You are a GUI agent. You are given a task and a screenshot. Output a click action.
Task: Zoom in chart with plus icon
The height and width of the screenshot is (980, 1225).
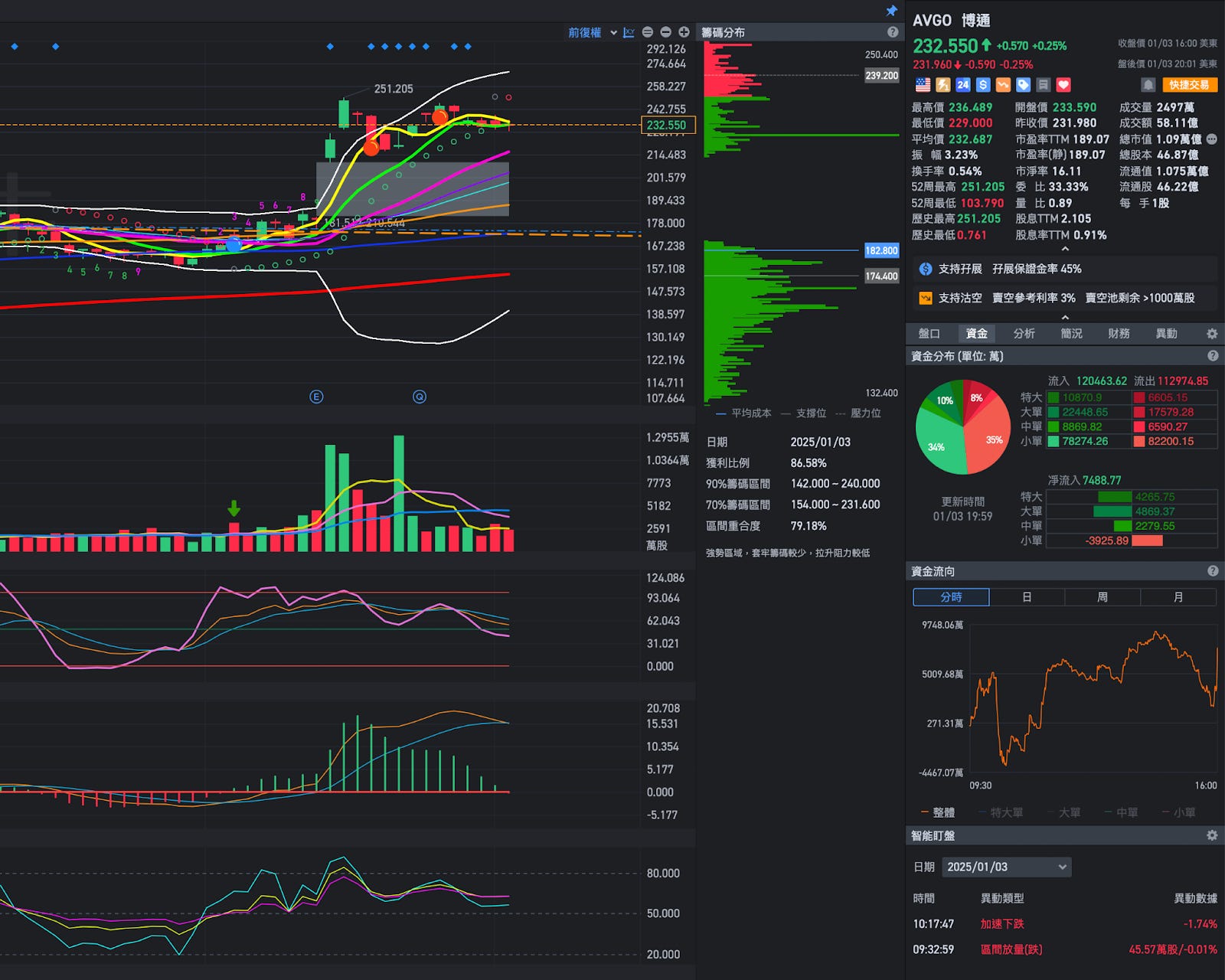[684, 32]
